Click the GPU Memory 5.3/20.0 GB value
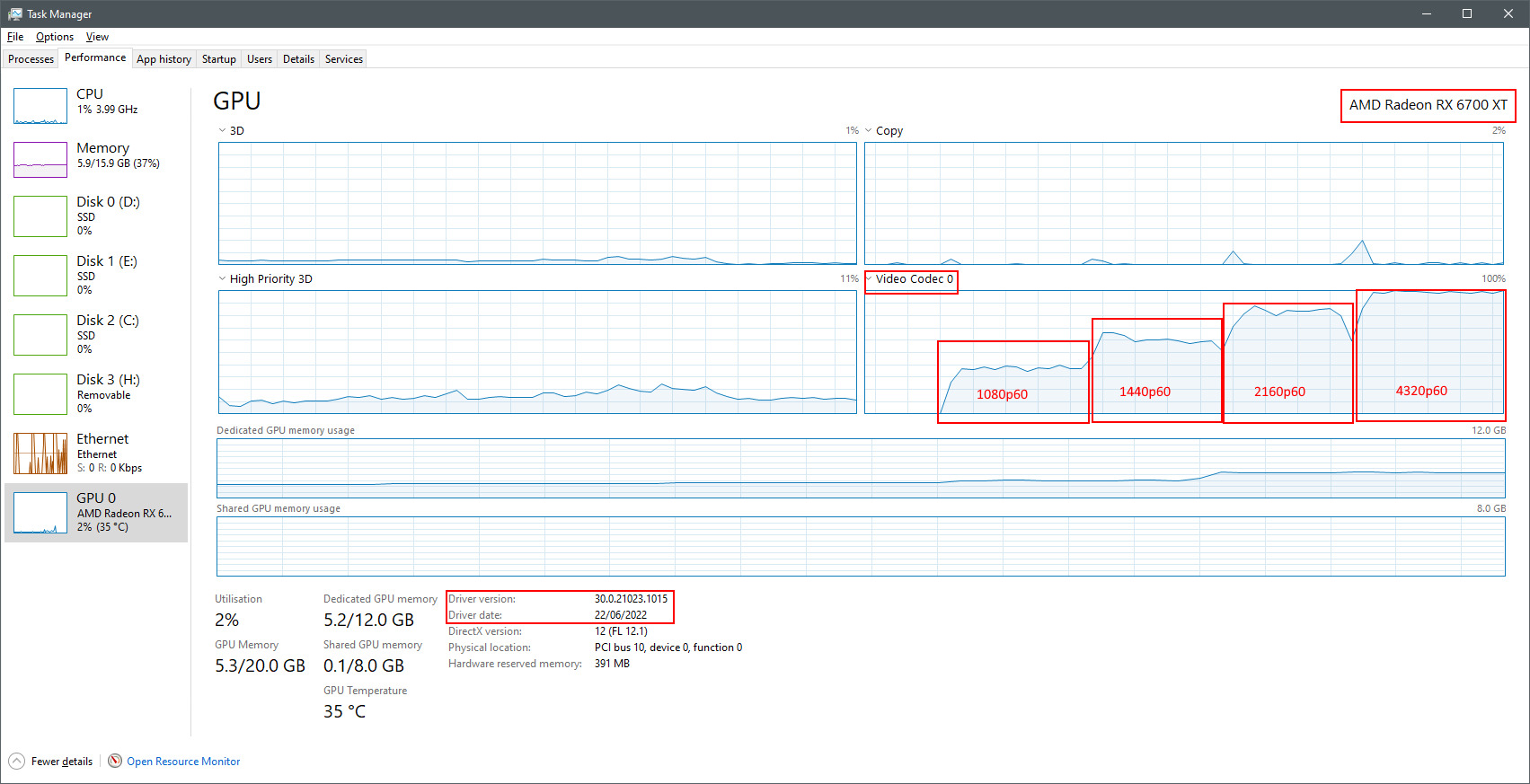This screenshot has width=1530, height=784. pyautogui.click(x=260, y=666)
